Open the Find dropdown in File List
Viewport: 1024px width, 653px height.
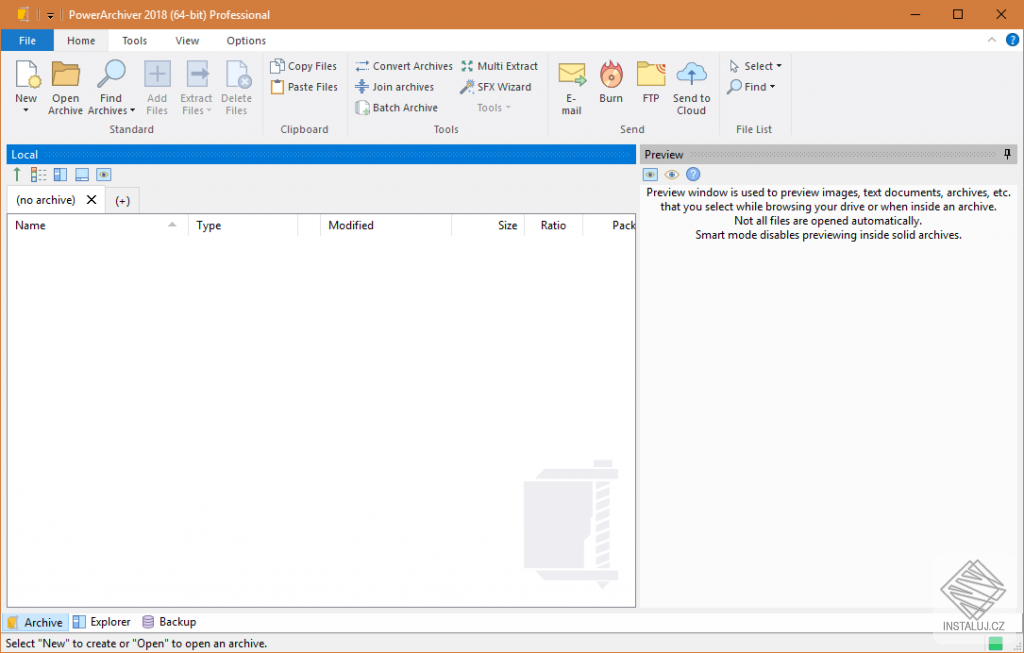tap(752, 87)
